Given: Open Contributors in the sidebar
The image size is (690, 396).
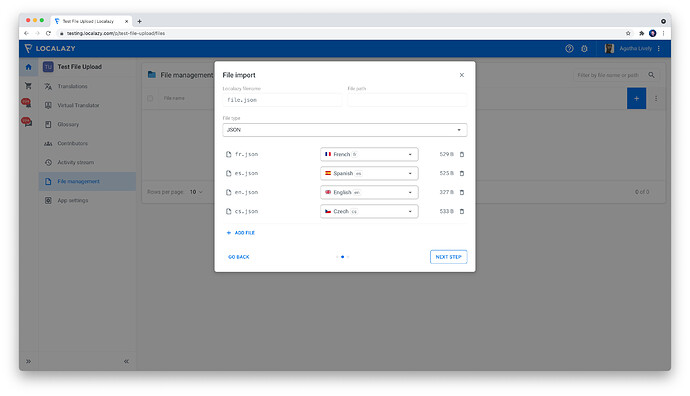Looking at the screenshot, I should [x=87, y=143].
